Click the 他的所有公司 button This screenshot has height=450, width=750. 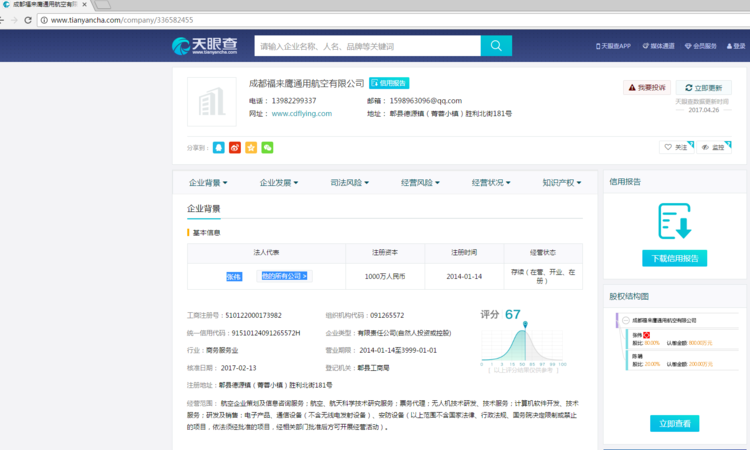tap(284, 276)
